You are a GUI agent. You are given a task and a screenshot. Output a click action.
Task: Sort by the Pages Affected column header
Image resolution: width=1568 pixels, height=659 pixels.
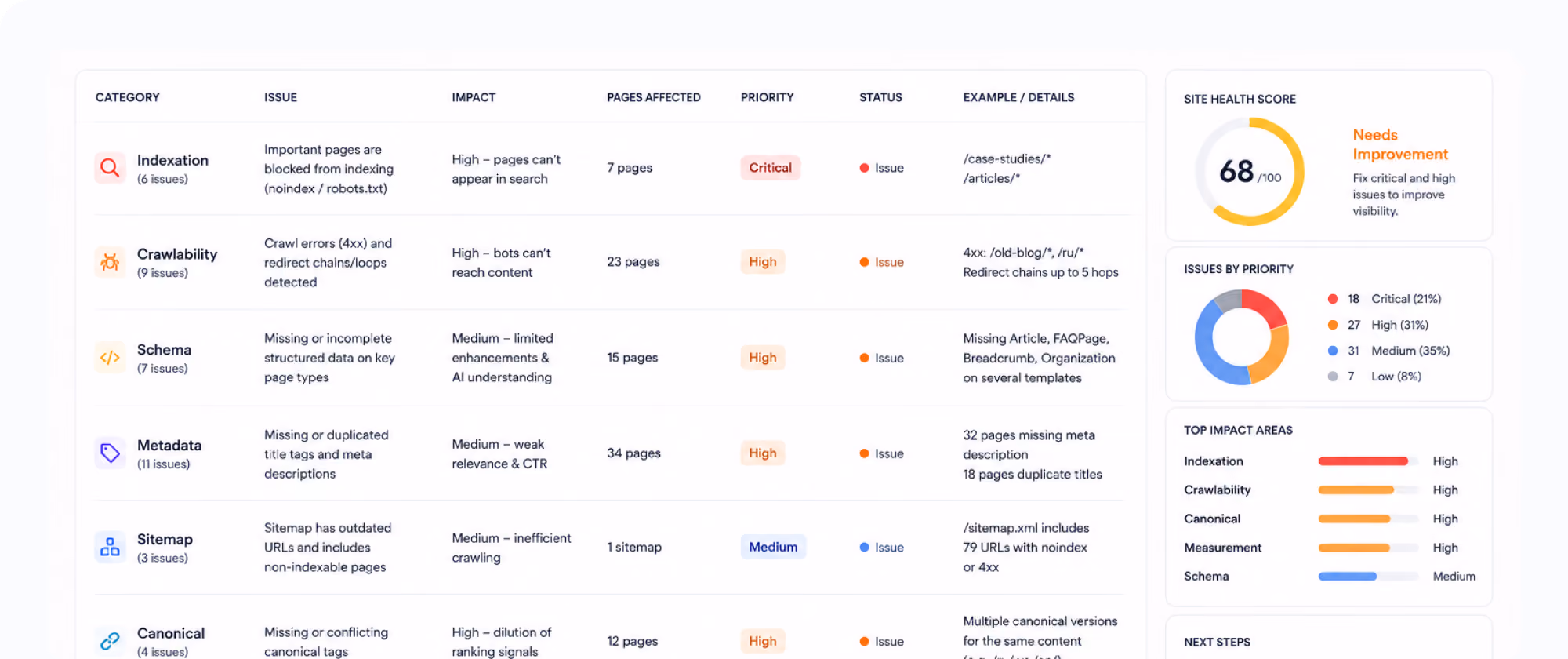(x=654, y=97)
